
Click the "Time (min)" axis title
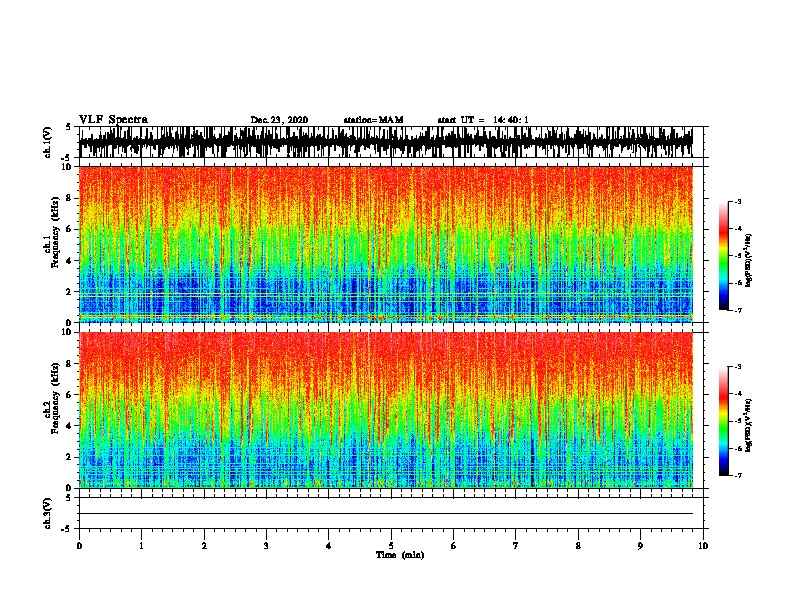[400, 555]
